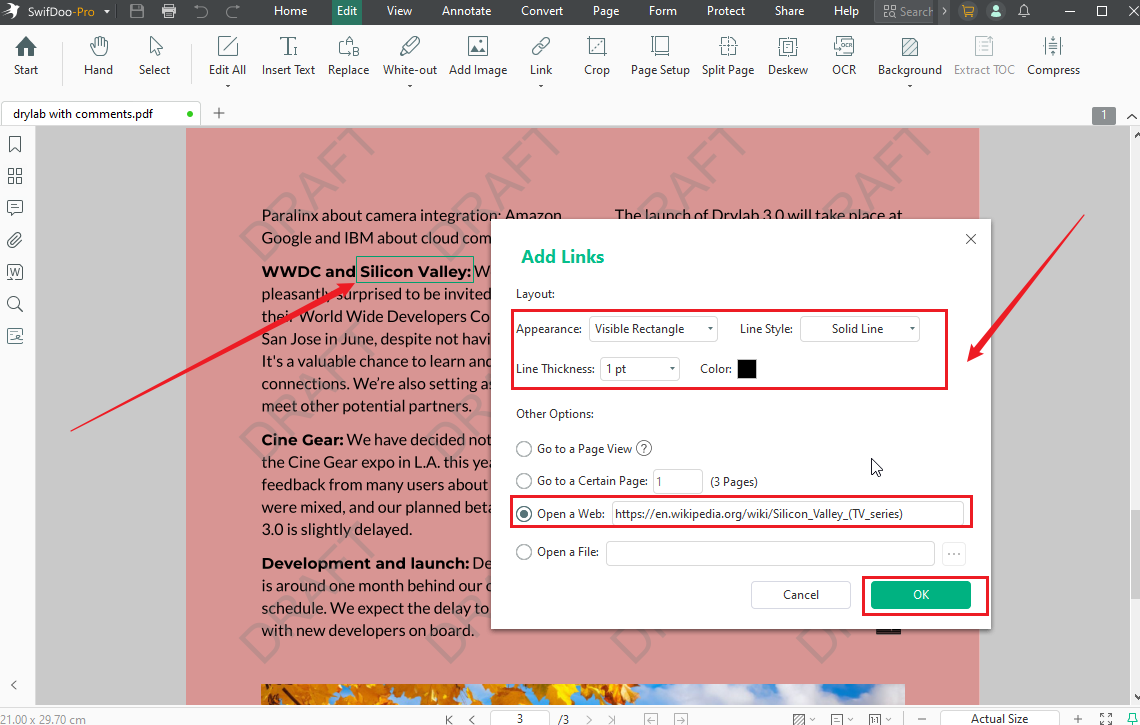Open the Actual Size zoom dropdown

pos(999,718)
